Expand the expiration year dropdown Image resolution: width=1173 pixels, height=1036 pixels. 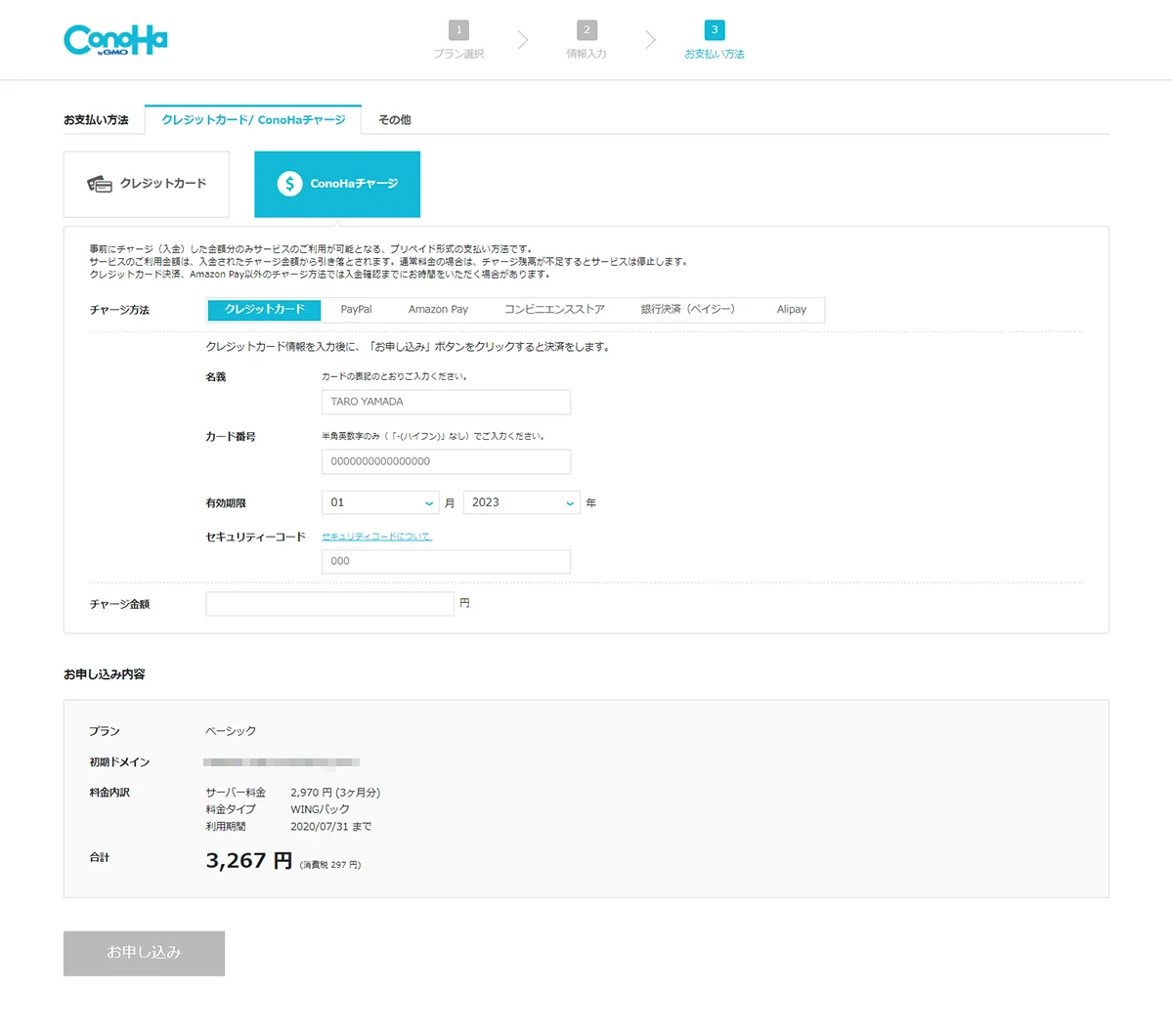[521, 502]
